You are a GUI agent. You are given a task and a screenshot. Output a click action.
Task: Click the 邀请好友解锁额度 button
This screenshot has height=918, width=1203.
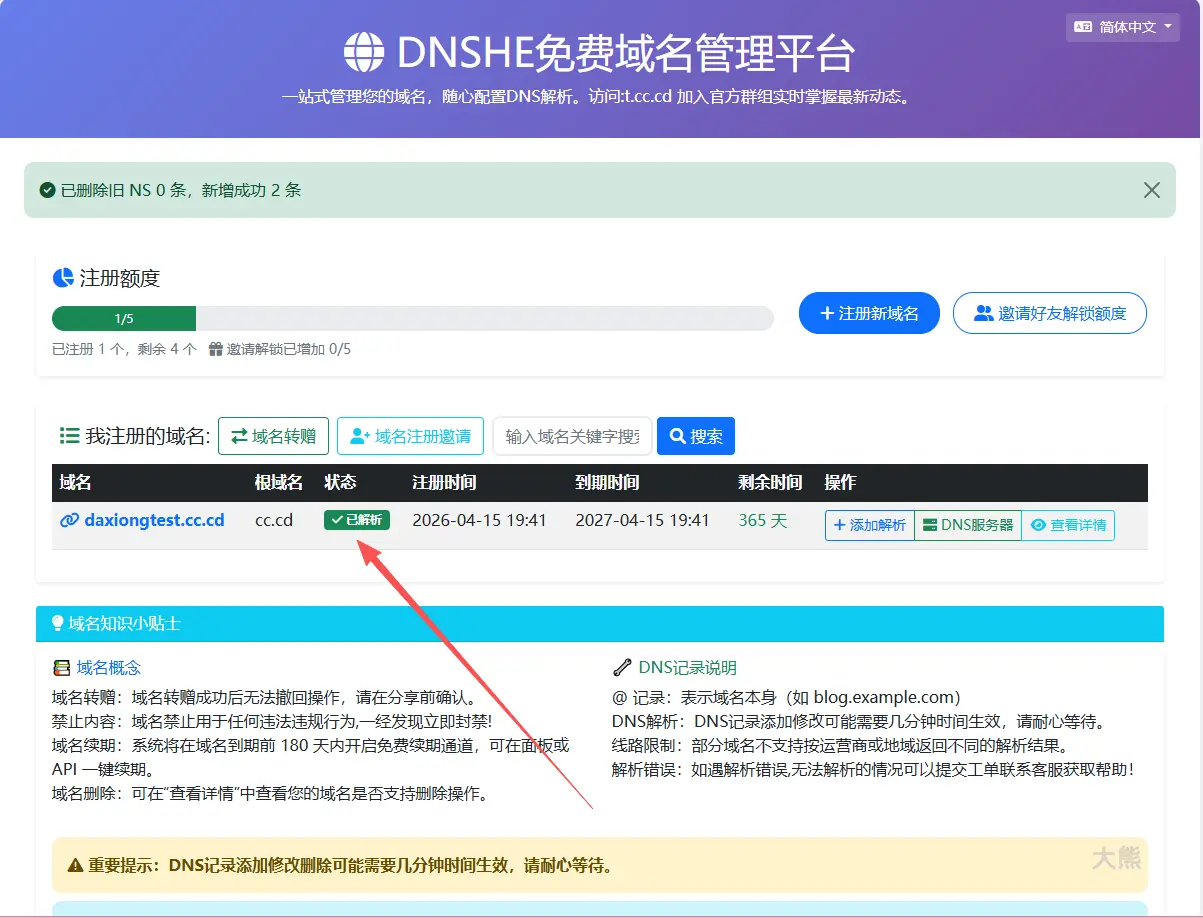point(1049,312)
